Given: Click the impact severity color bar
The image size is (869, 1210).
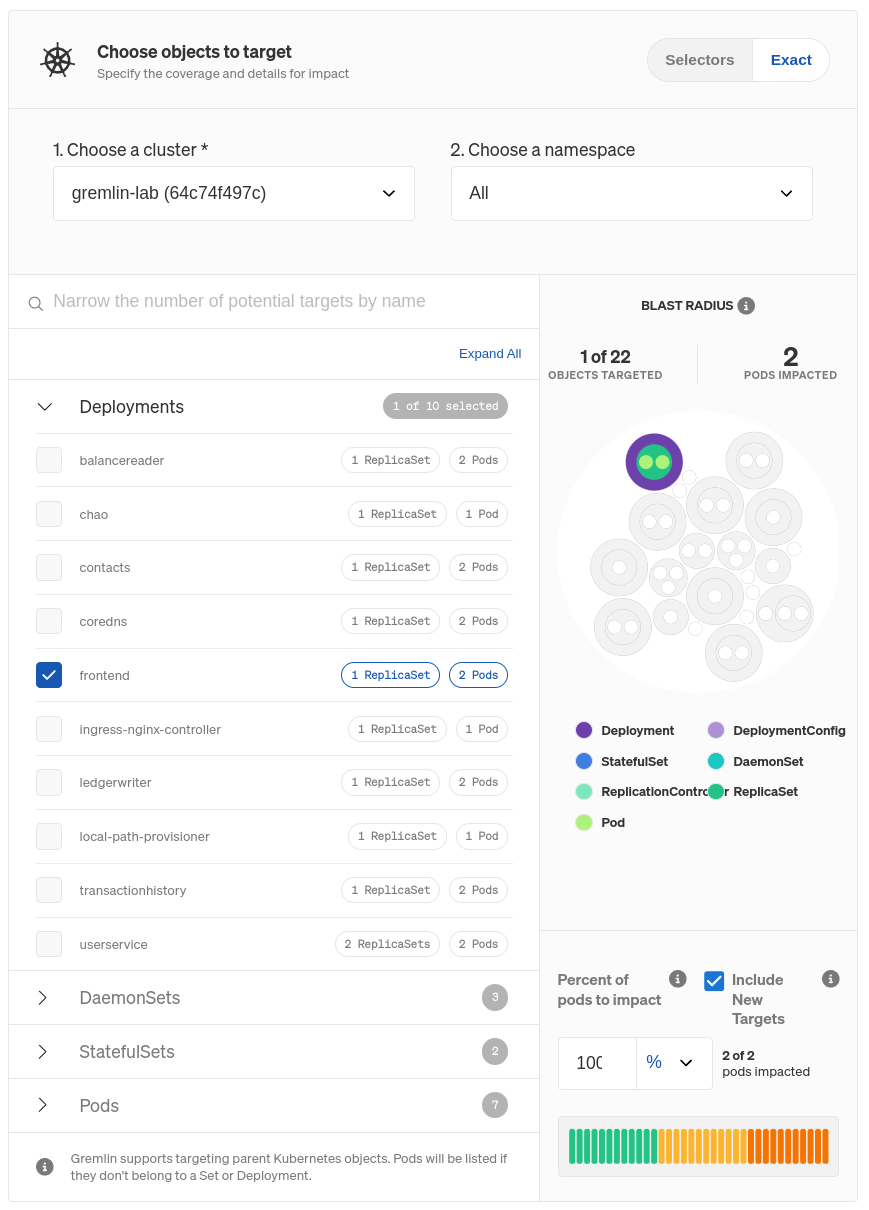Looking at the screenshot, I should 698,1146.
